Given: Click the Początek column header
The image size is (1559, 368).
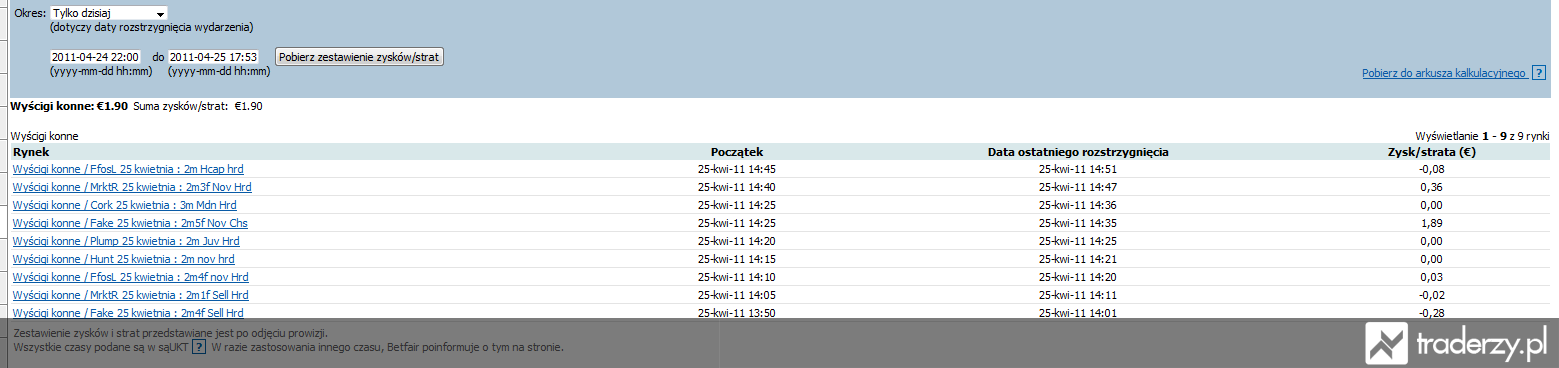Looking at the screenshot, I should tap(737, 152).
